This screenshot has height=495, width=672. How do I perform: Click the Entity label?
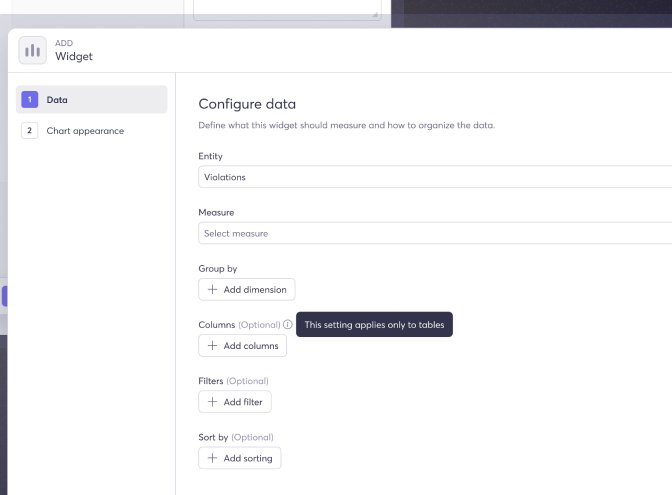coord(210,156)
